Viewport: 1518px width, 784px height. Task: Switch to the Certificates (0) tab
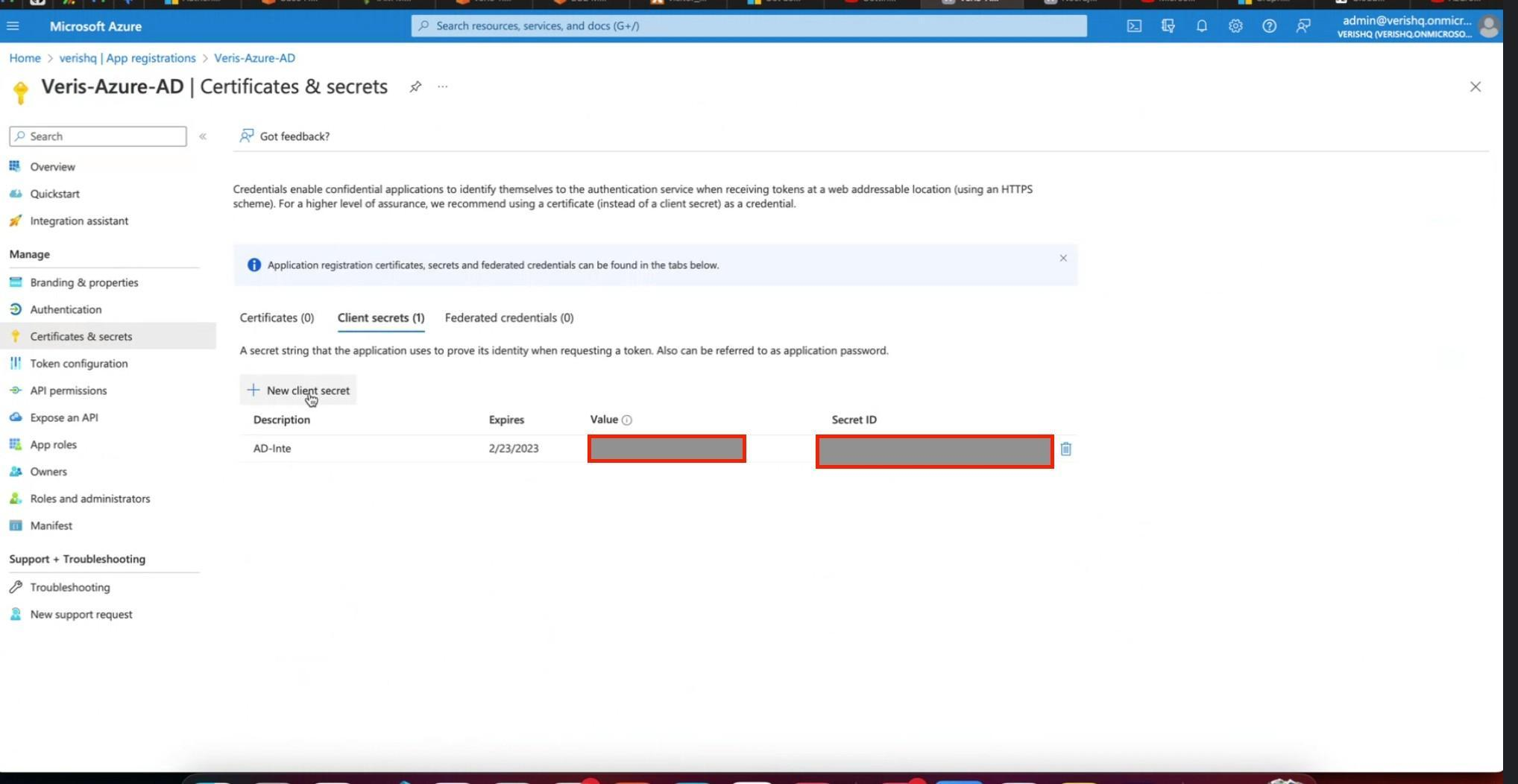(277, 318)
